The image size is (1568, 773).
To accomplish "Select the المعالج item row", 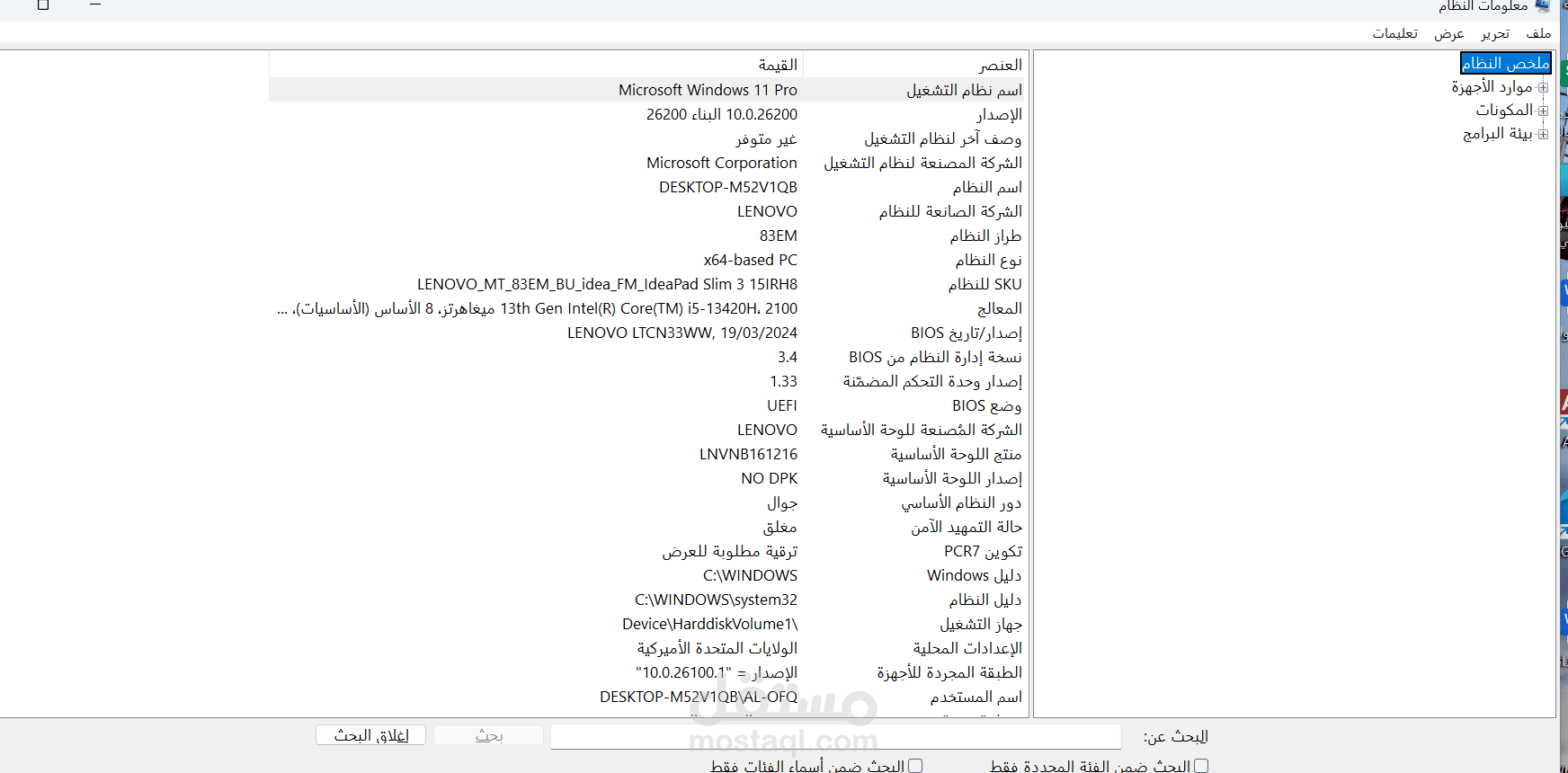I will click(999, 308).
